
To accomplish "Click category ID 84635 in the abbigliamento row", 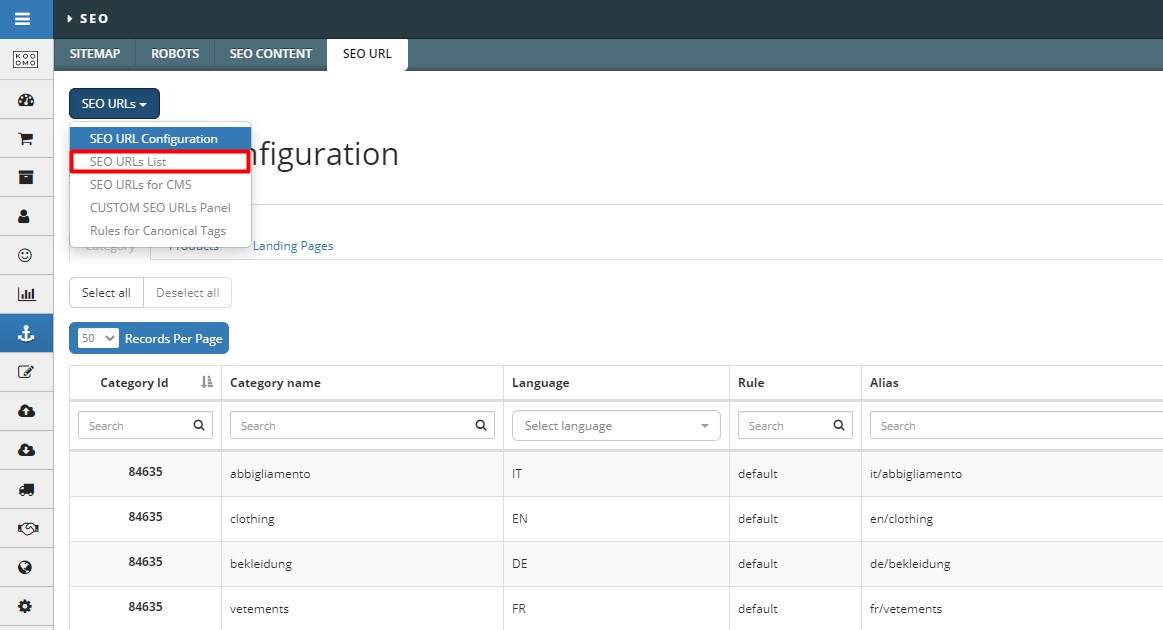I will pos(145,472).
